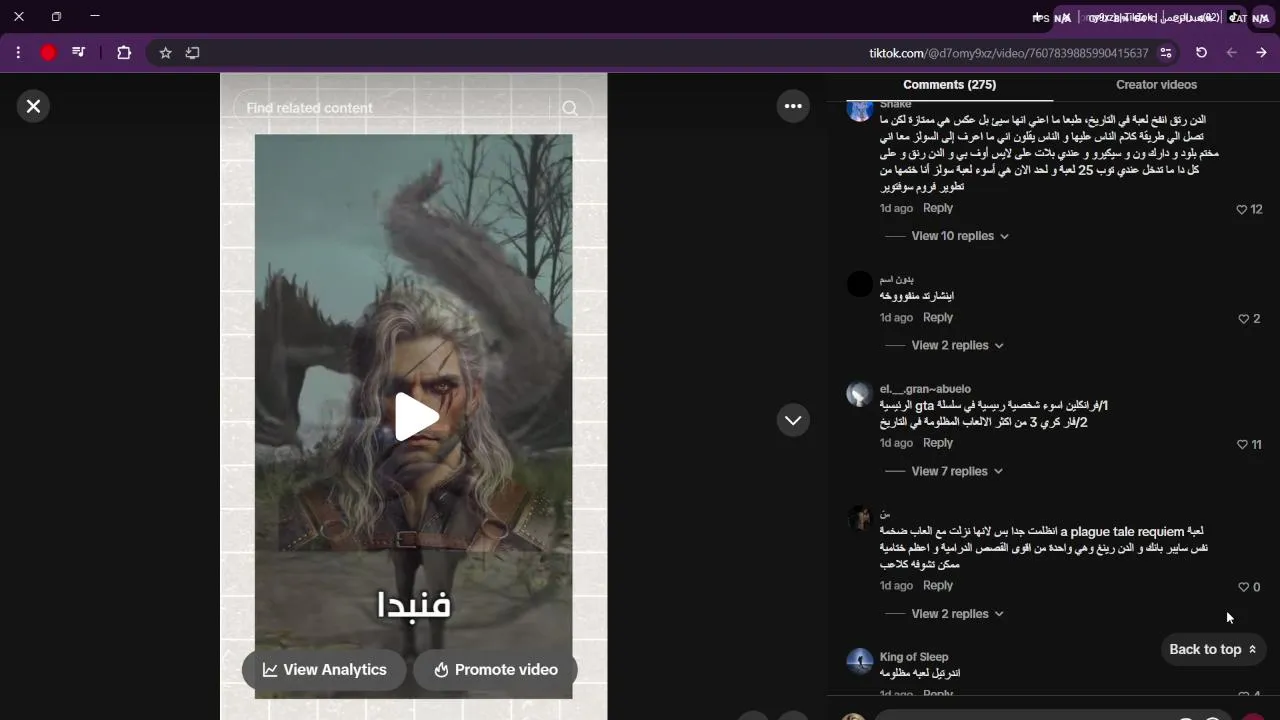Screen dimensions: 1280x720
Task: Like Snake's comment with 12 likes
Action: pyautogui.click(x=1242, y=210)
